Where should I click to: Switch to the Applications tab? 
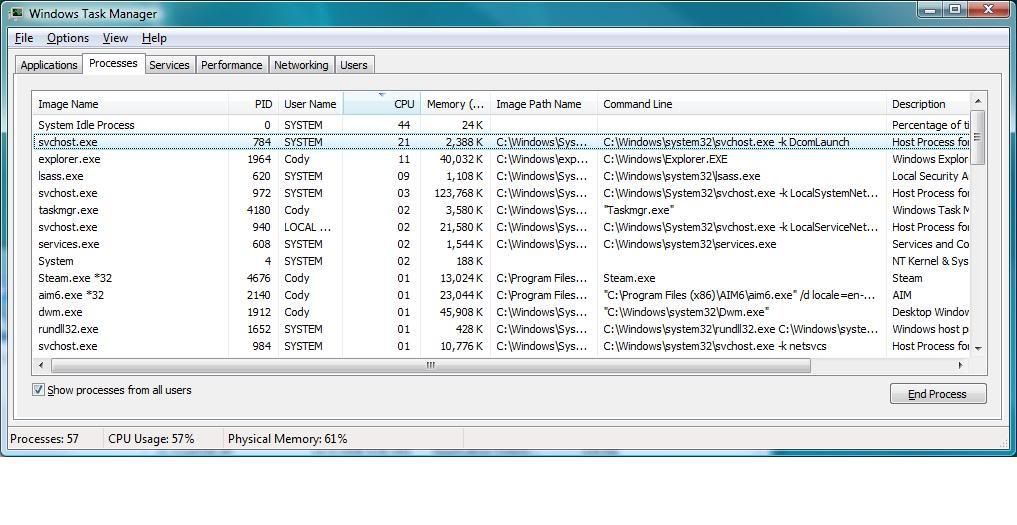point(49,65)
